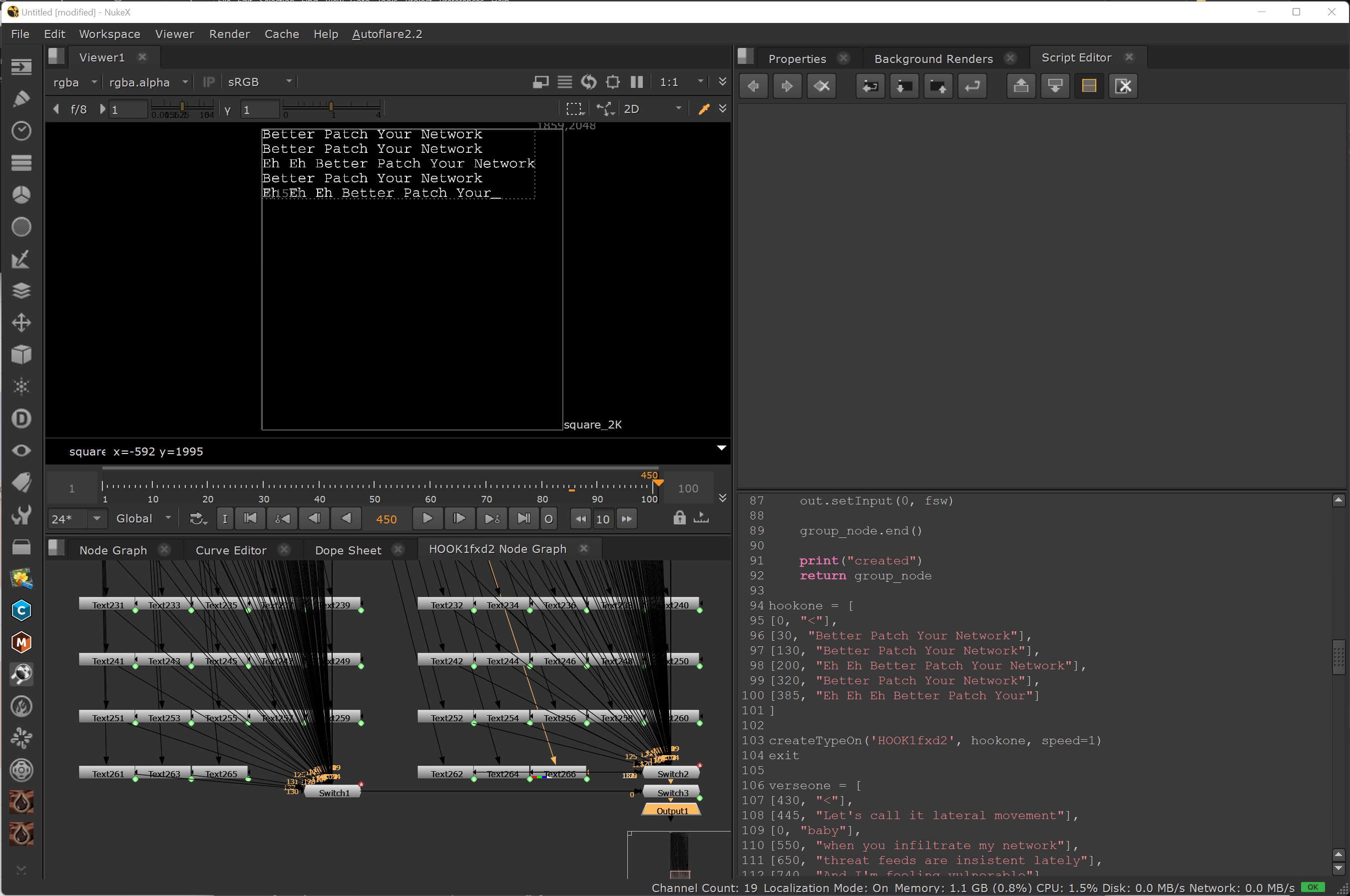
Task: Click the Clear Output icon in Script Editor
Action: (x=1123, y=86)
